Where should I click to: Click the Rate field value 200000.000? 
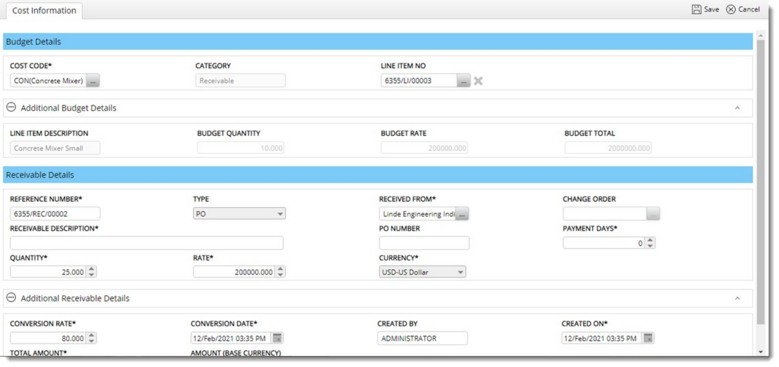234,272
